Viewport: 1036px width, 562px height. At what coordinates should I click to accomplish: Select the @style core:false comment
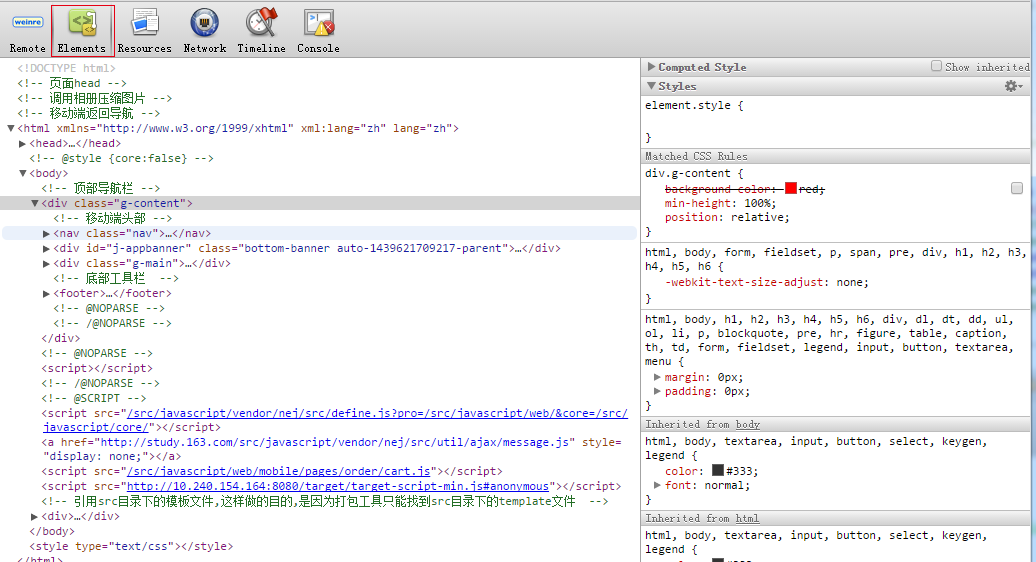pos(122,158)
